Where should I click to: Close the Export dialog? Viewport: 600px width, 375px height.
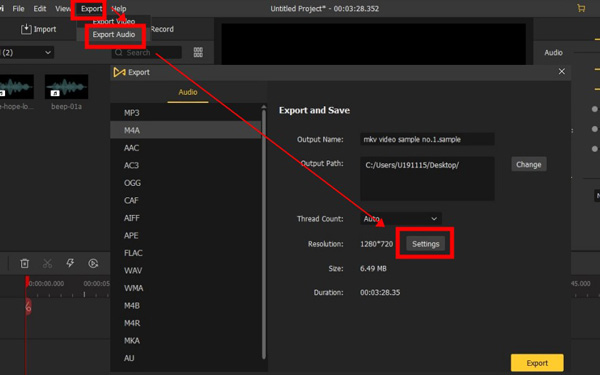point(561,72)
